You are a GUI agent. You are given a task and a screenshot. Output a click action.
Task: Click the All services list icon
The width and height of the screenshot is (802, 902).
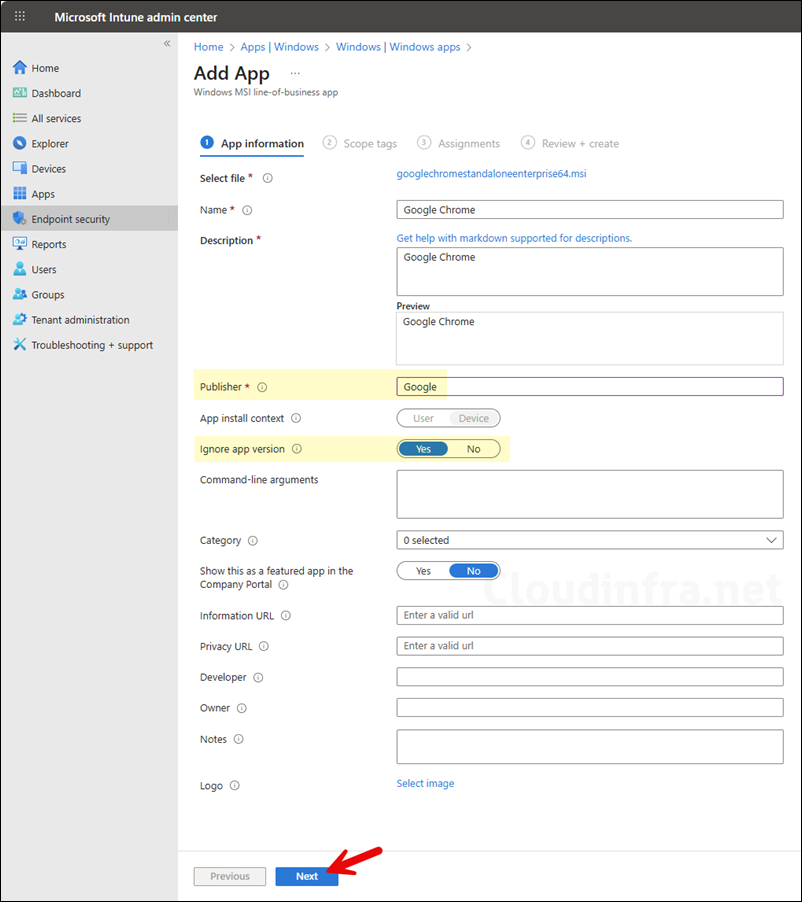[x=20, y=118]
